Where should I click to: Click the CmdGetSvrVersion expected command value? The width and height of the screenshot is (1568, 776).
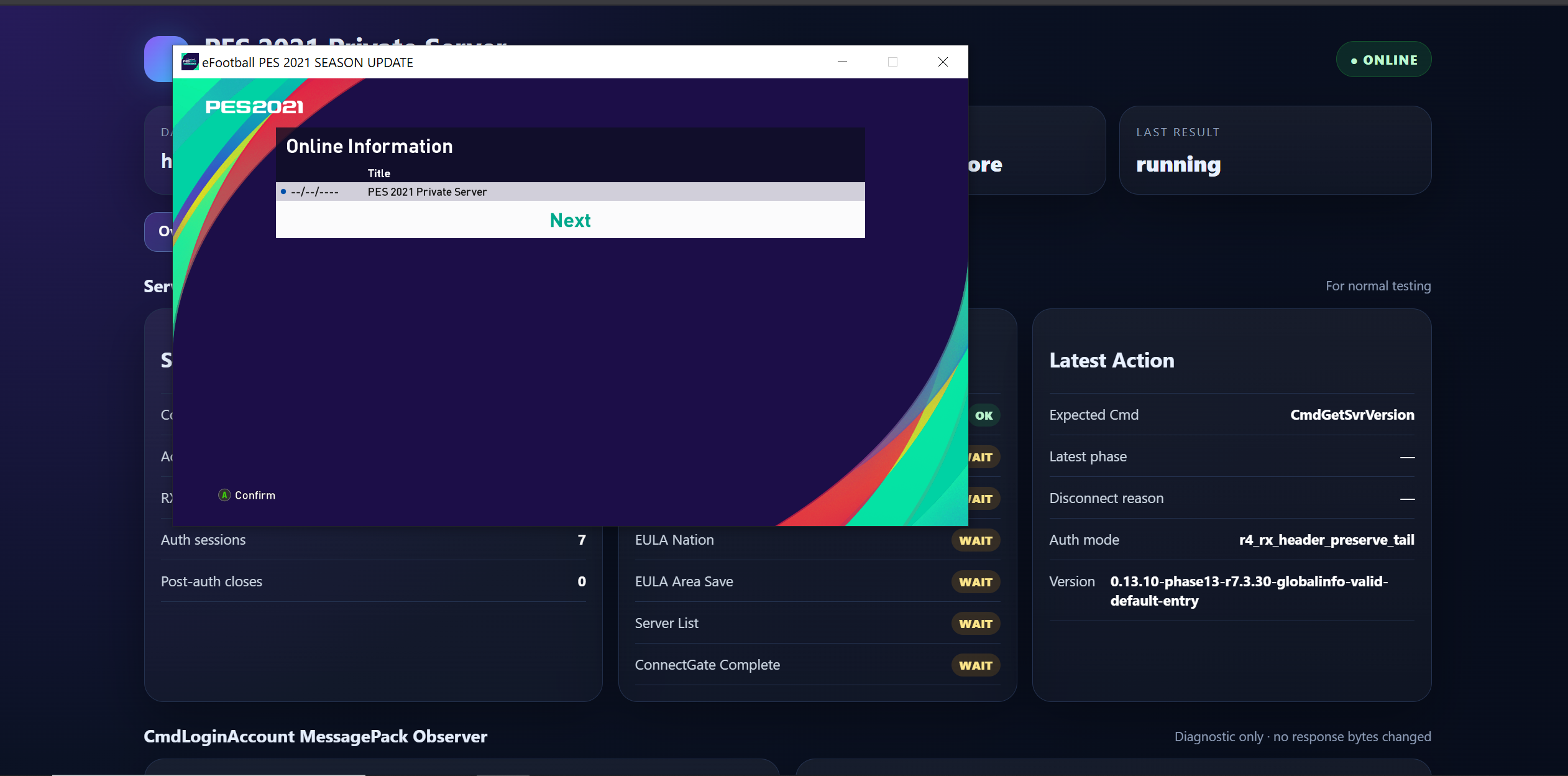[x=1352, y=415]
